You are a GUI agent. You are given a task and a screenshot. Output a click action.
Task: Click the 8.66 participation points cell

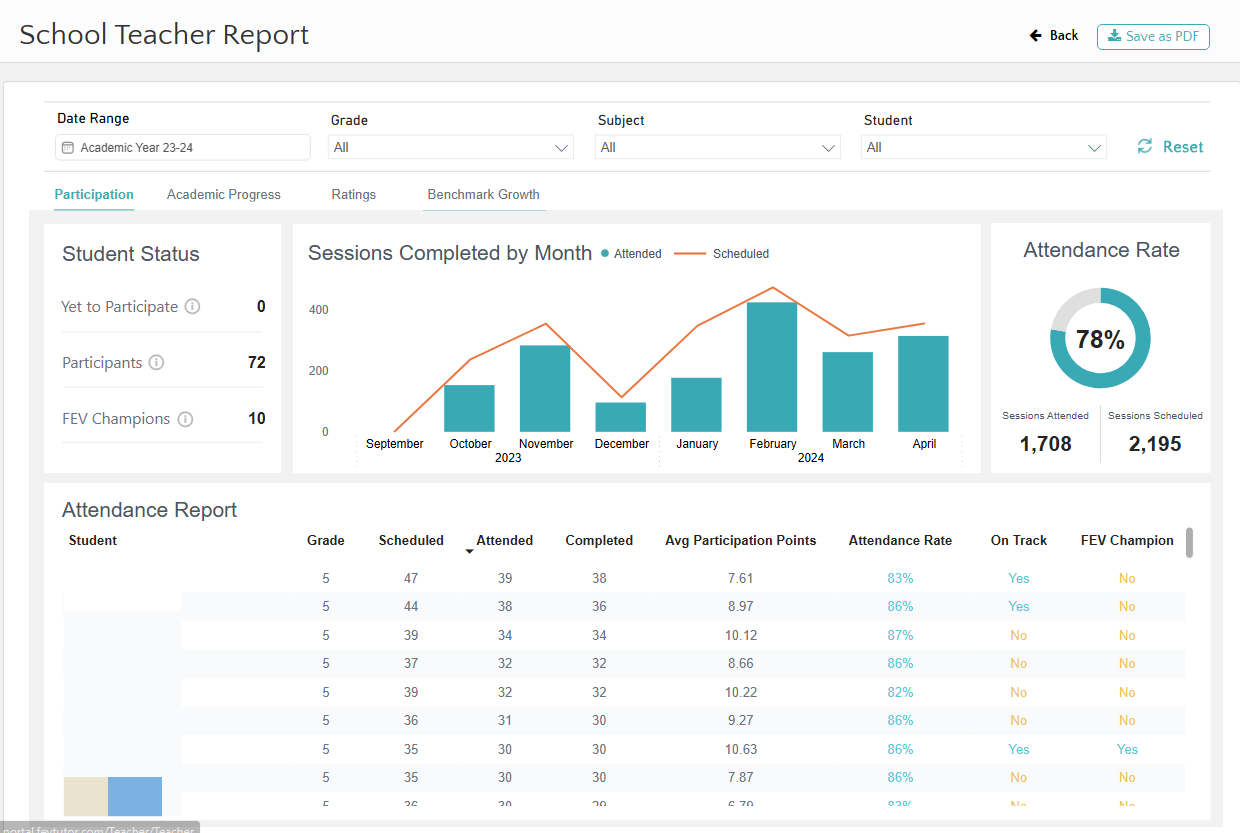pyautogui.click(x=741, y=663)
